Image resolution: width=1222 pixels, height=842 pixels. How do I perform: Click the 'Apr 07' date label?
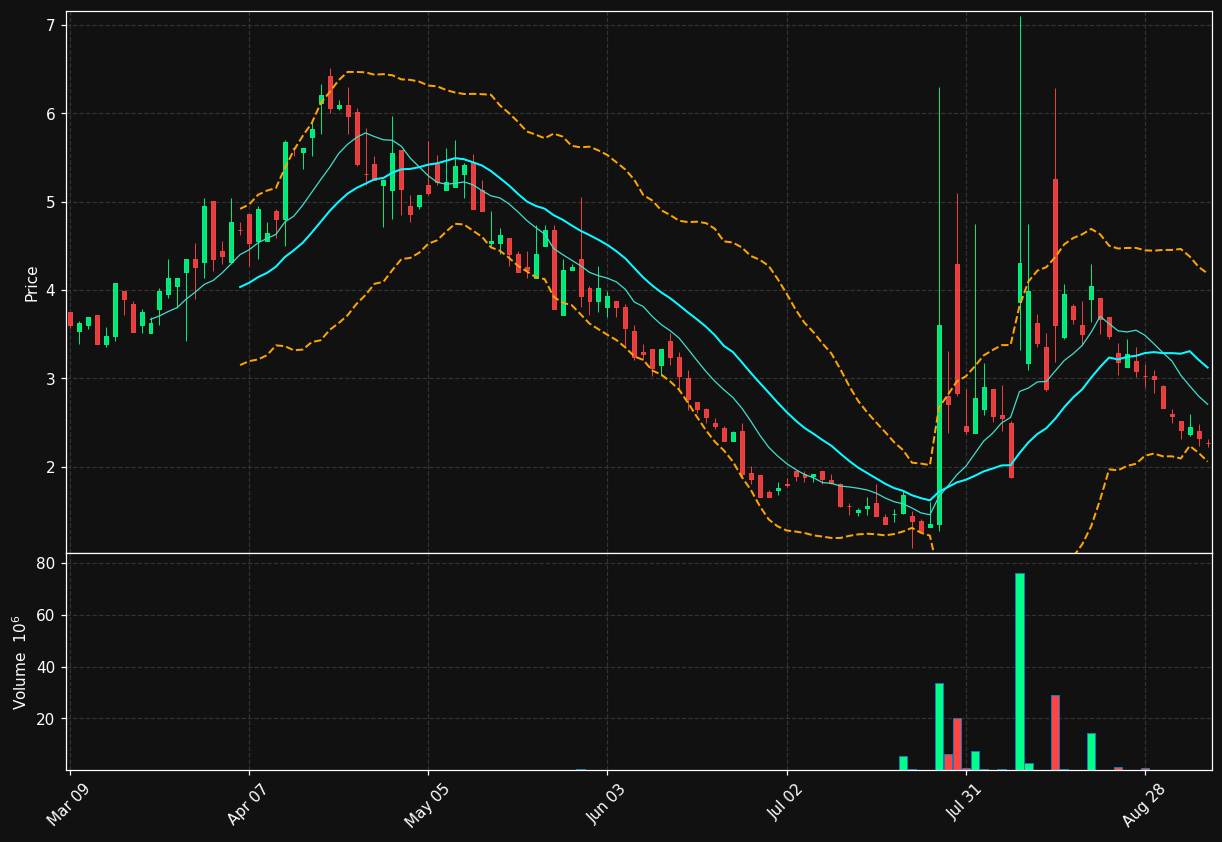coord(247,804)
